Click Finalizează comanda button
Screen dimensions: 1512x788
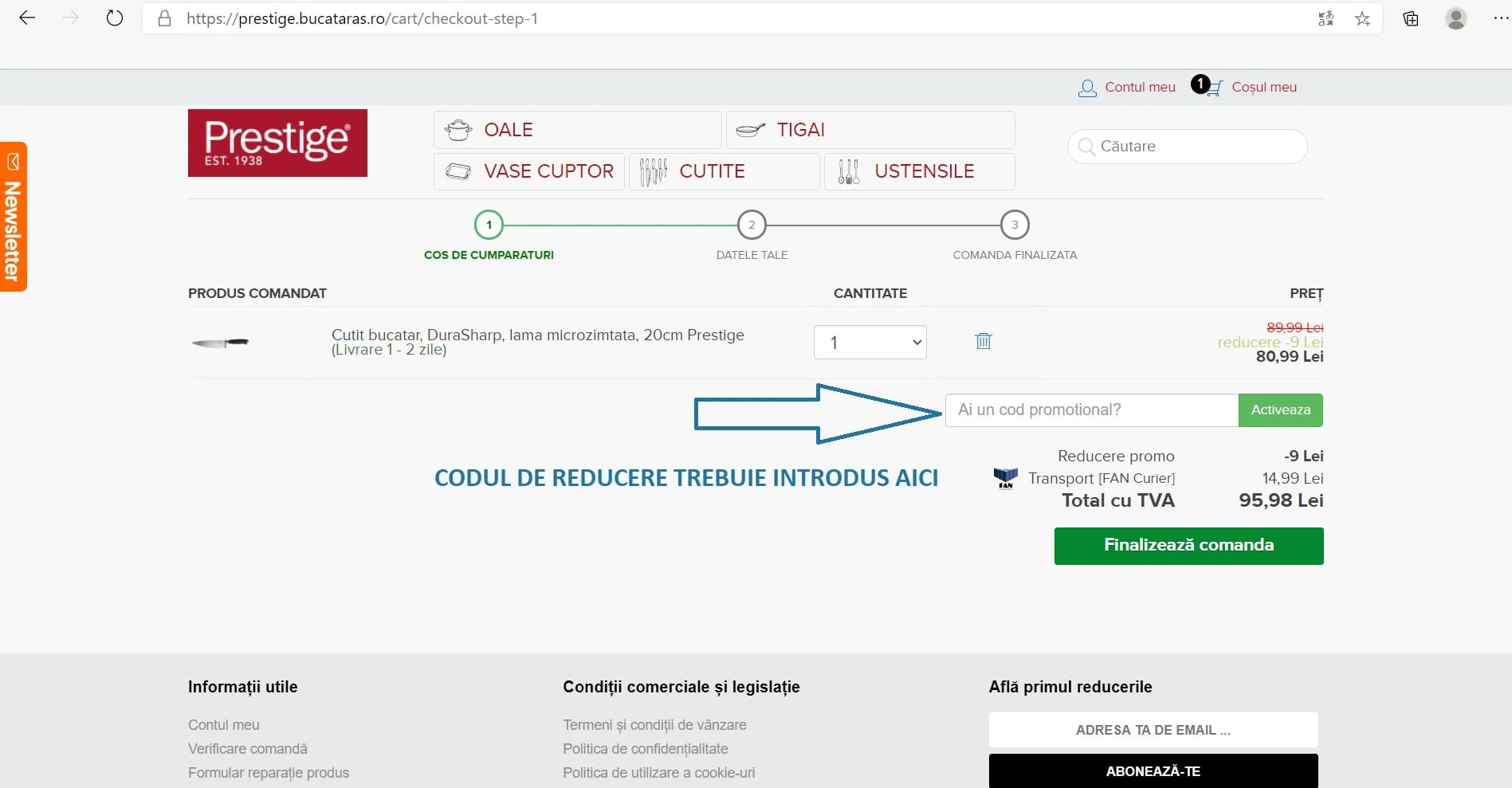click(x=1188, y=546)
